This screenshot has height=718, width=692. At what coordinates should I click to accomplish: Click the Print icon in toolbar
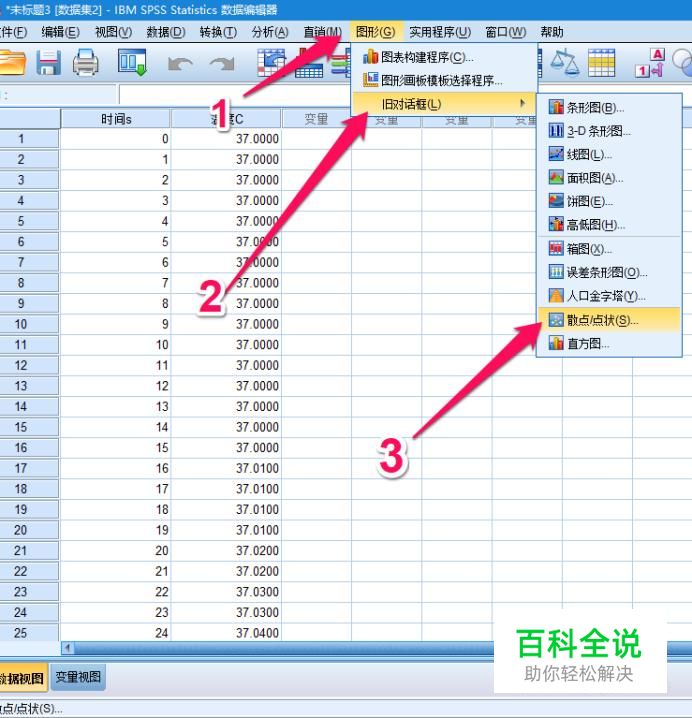86,62
